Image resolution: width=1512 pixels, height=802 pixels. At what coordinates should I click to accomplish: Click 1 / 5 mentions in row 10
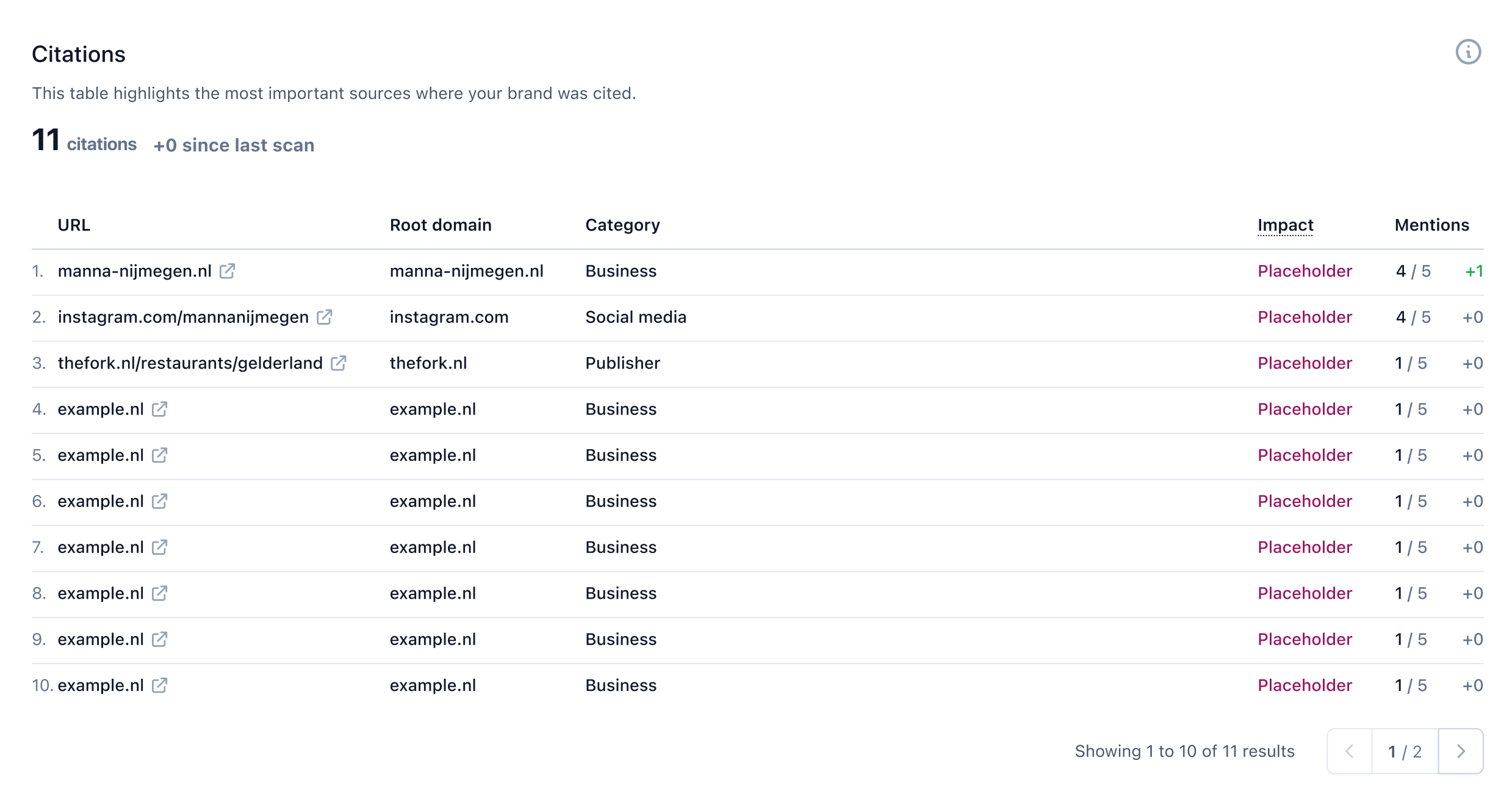[x=1411, y=685]
